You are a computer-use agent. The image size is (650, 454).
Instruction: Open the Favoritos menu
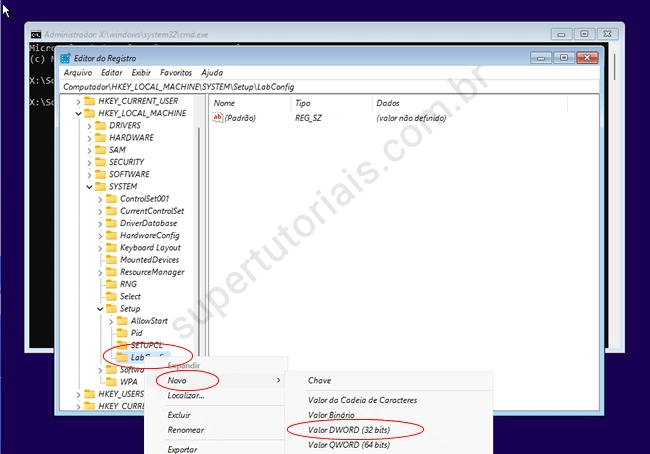[x=176, y=73]
